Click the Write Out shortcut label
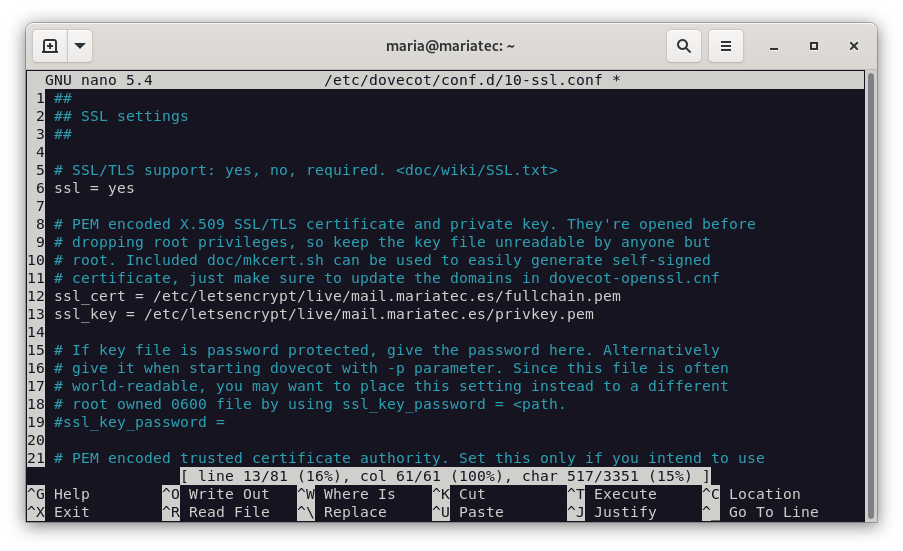This screenshot has width=903, height=551. [x=229, y=494]
